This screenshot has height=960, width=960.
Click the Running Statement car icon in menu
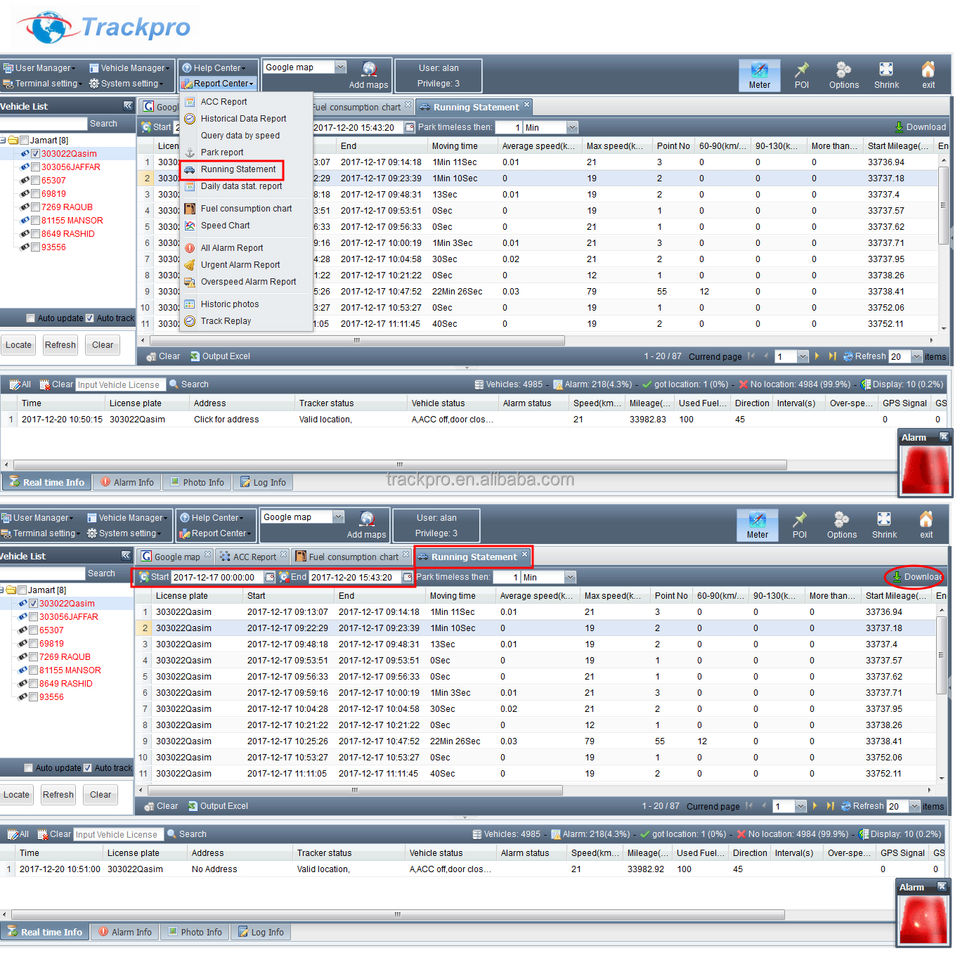click(x=190, y=170)
